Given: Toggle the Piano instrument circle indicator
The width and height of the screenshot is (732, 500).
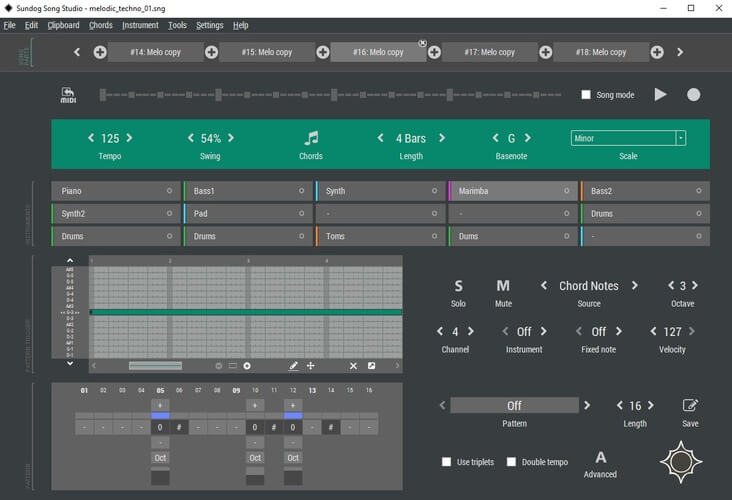Looking at the screenshot, I should pos(169,191).
